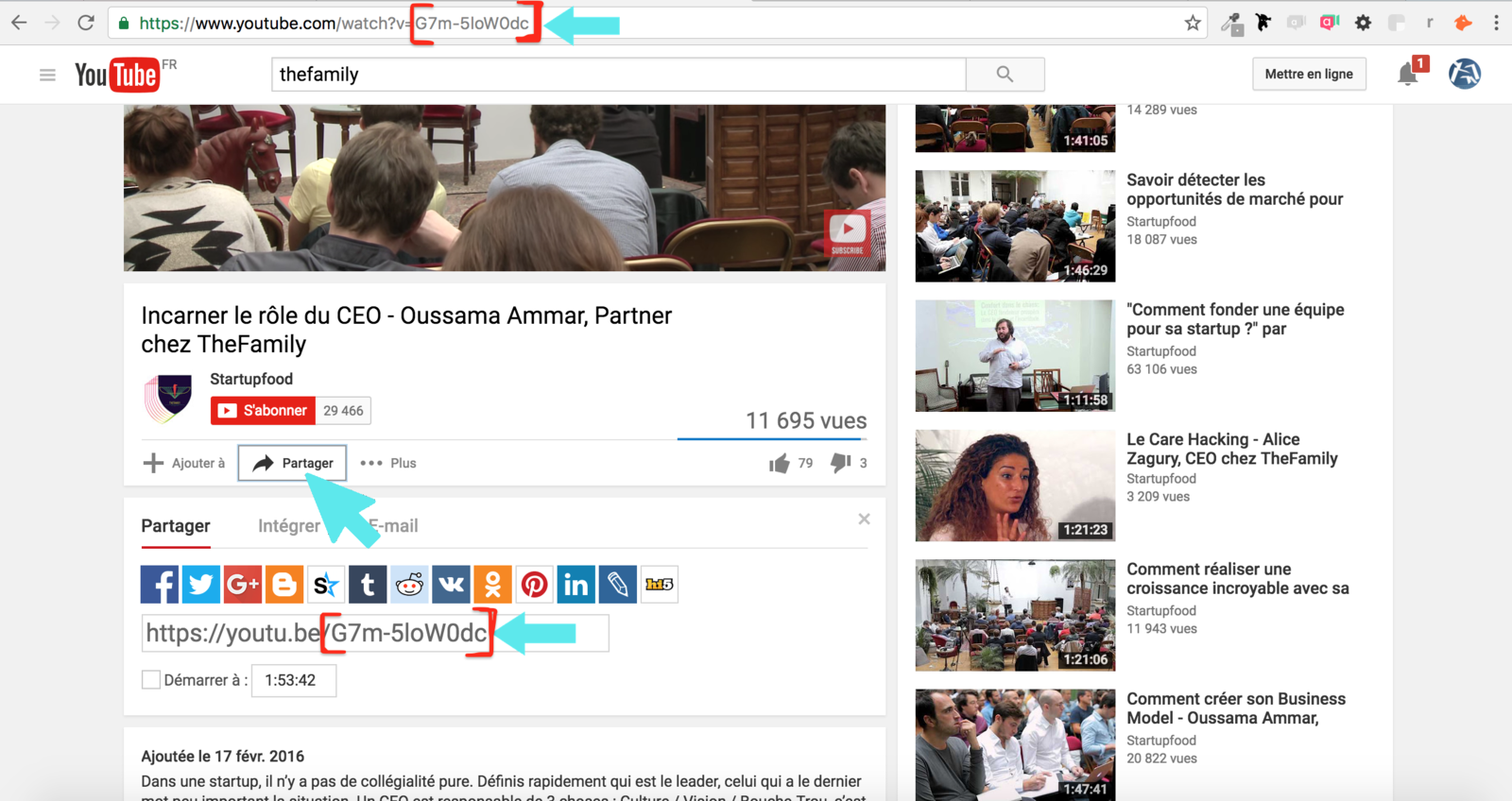Share on LinkedIn icon
The image size is (1512, 801).
pyautogui.click(x=576, y=585)
